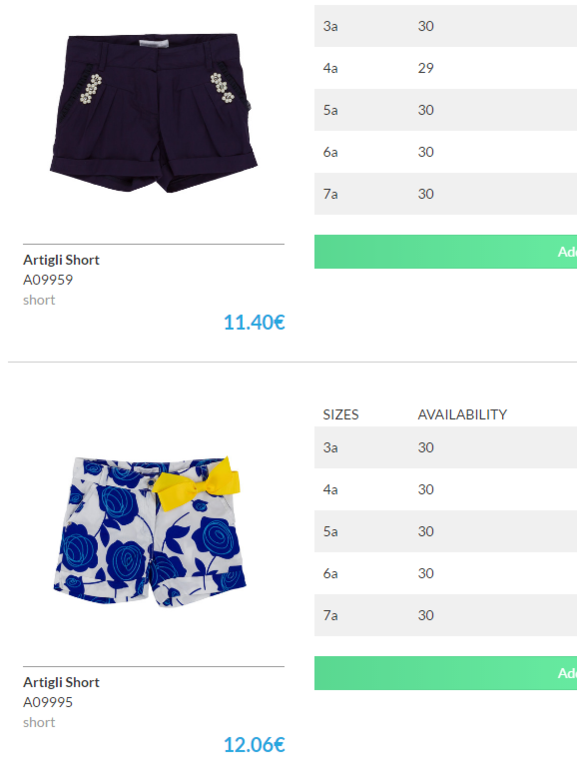This screenshot has height=770, width=577.
Task: Click the Artigli Short A09959 product title
Action: (x=61, y=260)
